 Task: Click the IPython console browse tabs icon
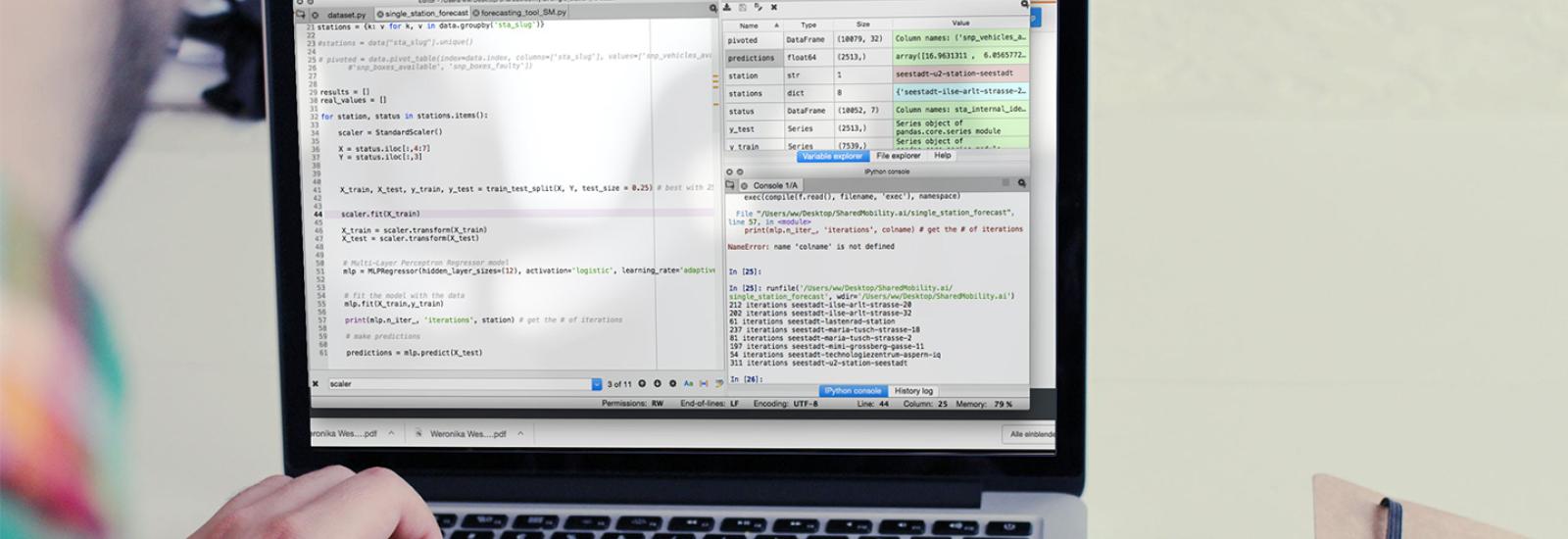(730, 184)
